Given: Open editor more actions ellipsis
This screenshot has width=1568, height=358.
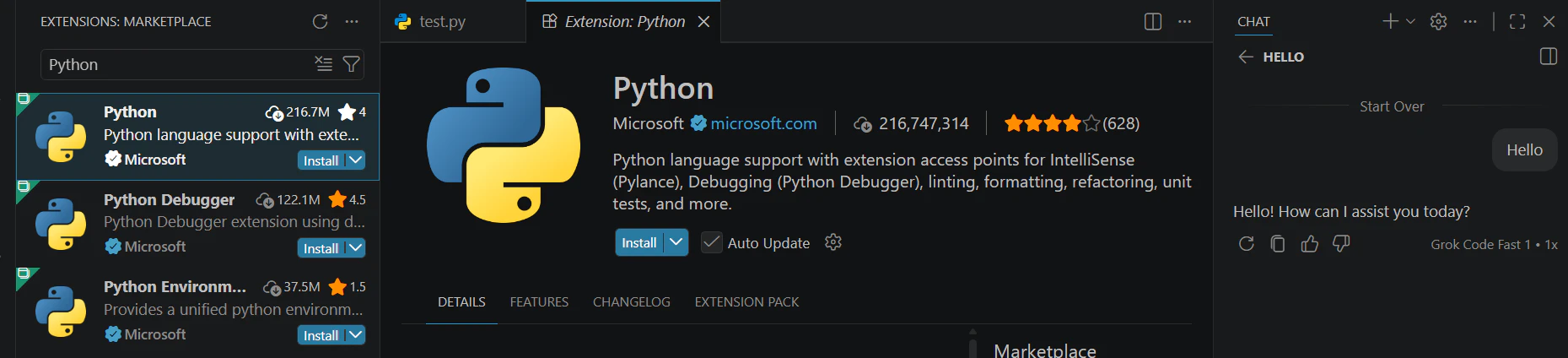Looking at the screenshot, I should (1184, 21).
